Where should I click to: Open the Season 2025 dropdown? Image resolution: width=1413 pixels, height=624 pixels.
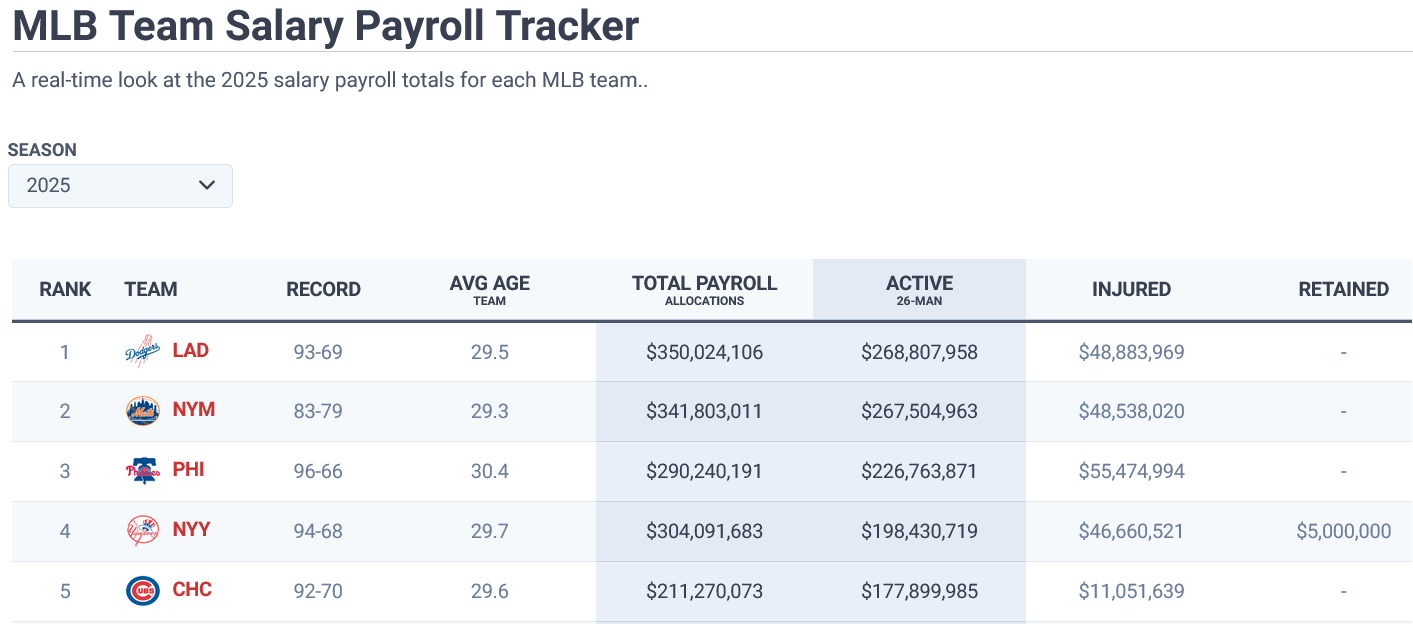click(120, 186)
